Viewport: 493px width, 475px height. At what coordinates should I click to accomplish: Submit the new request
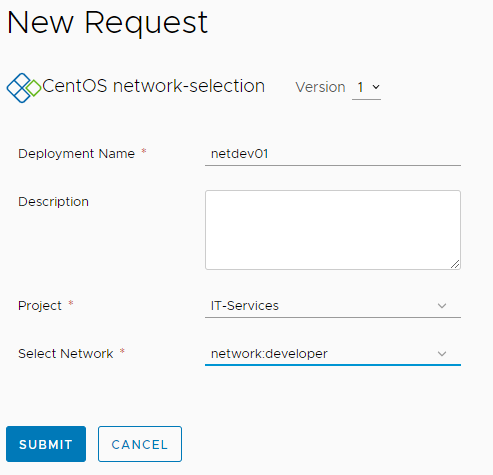(x=46, y=444)
